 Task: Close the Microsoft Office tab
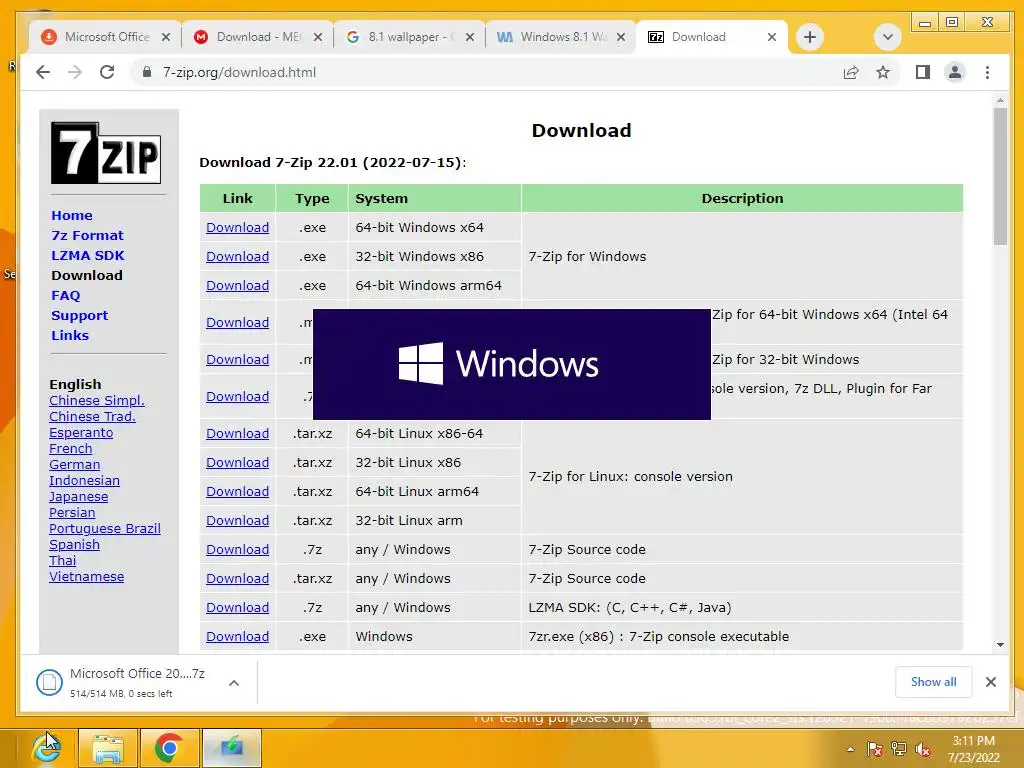(x=166, y=37)
